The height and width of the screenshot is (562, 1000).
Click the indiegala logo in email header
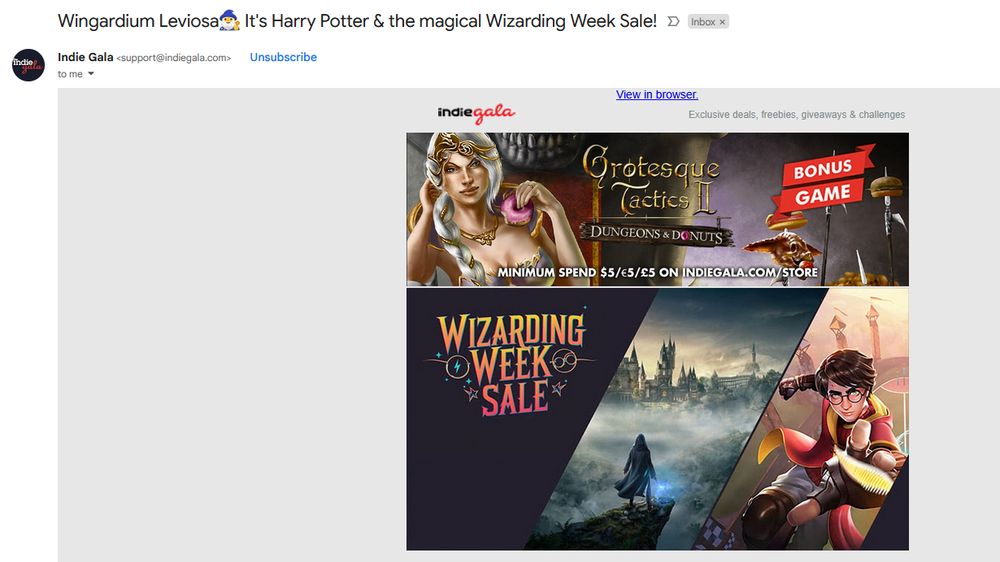pos(476,113)
